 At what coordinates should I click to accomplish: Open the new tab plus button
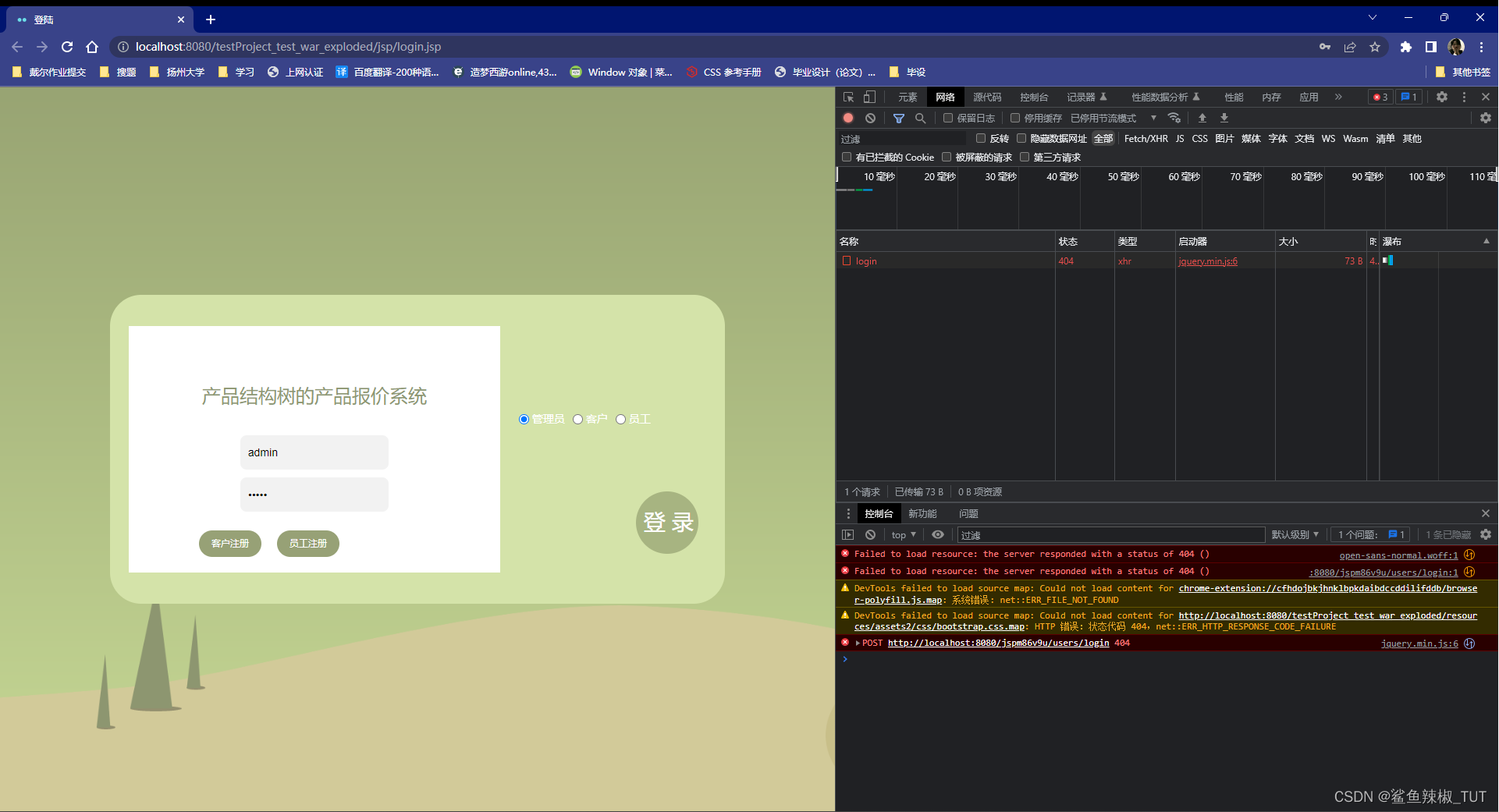point(210,19)
